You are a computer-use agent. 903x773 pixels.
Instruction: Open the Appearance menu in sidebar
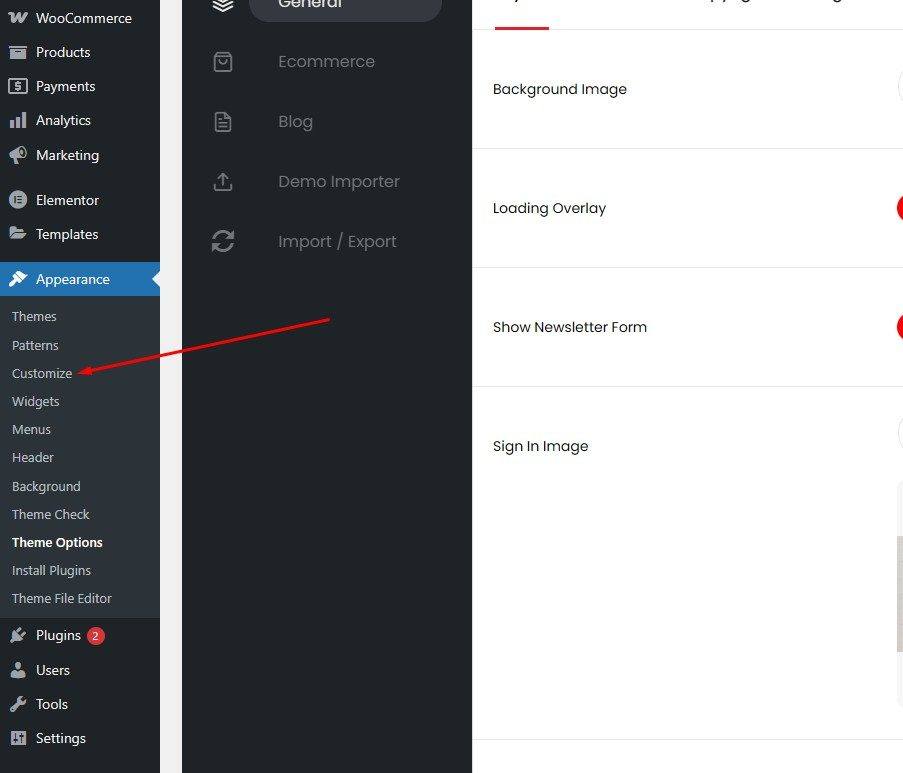pyautogui.click(x=72, y=279)
